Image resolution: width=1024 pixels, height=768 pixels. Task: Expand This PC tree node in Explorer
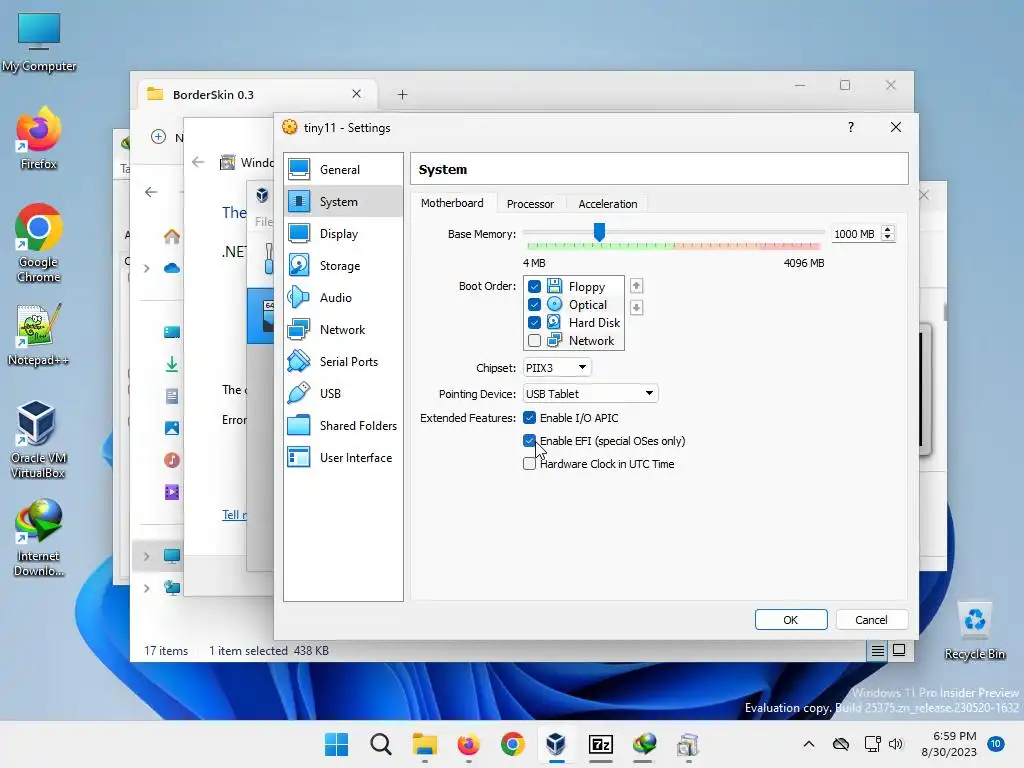pyautogui.click(x=146, y=556)
